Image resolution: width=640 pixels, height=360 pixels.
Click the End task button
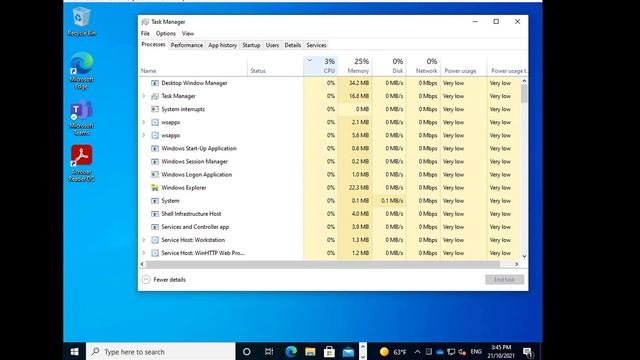504,280
